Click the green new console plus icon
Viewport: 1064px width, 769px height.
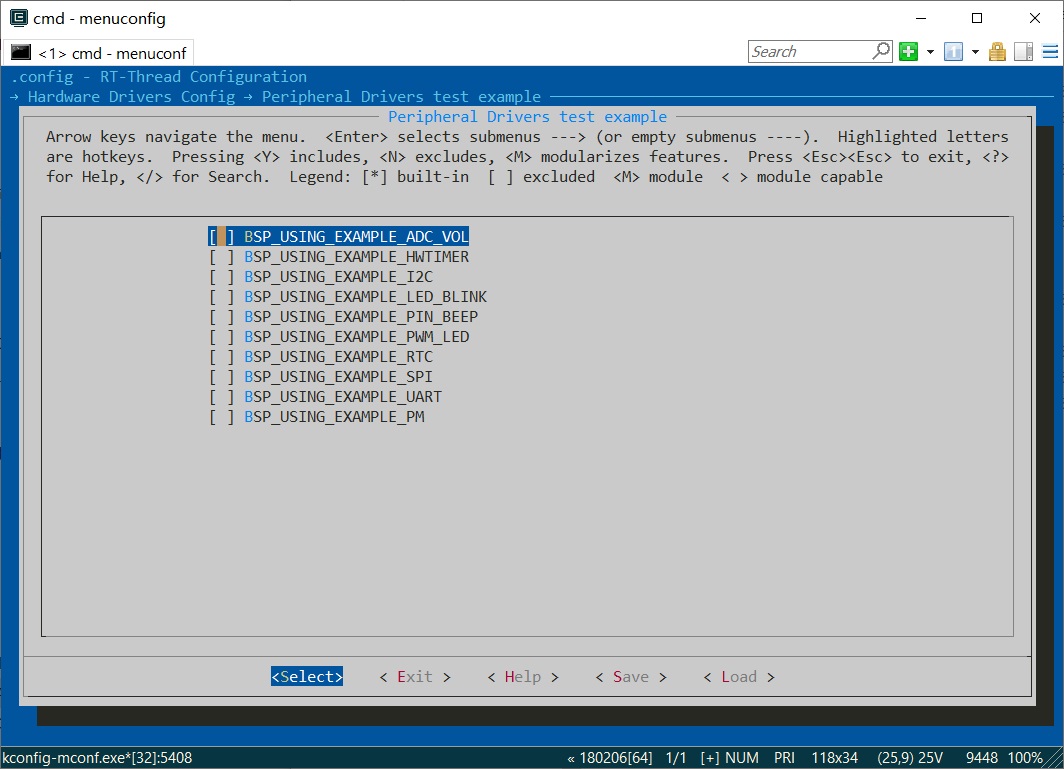coord(908,52)
